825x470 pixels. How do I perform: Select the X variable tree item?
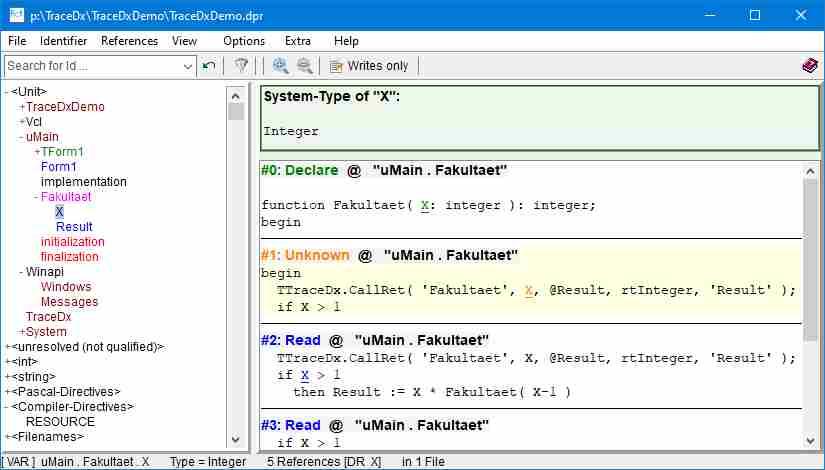(x=59, y=212)
